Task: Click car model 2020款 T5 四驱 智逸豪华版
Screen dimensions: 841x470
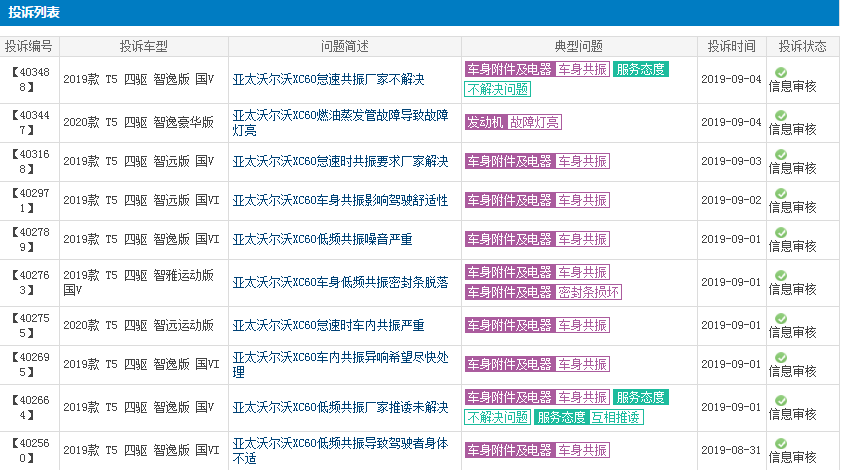Action: pos(138,122)
